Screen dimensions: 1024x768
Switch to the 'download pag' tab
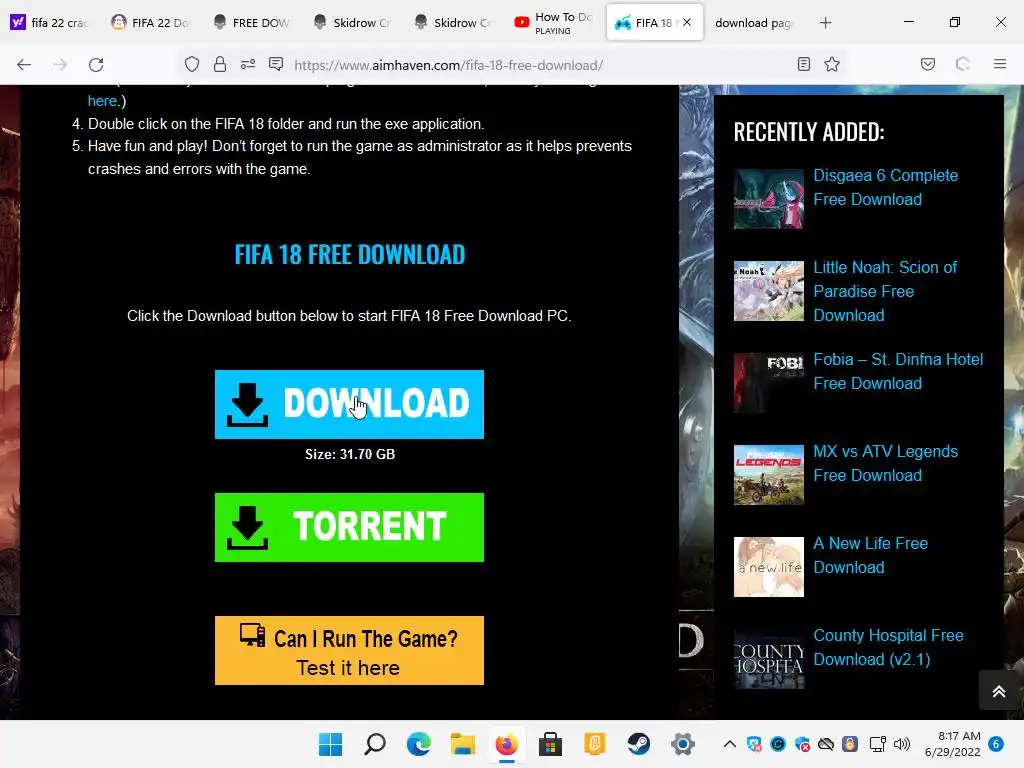753,23
